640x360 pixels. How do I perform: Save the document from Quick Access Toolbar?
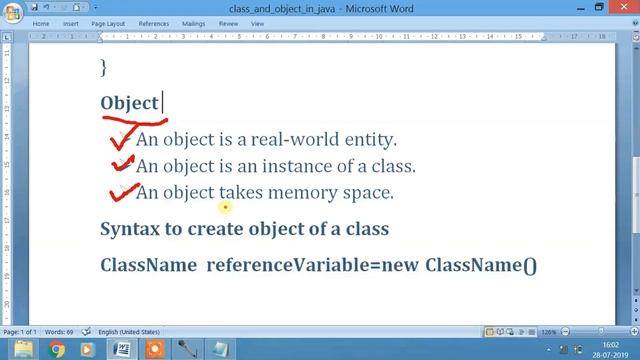[34, 7]
